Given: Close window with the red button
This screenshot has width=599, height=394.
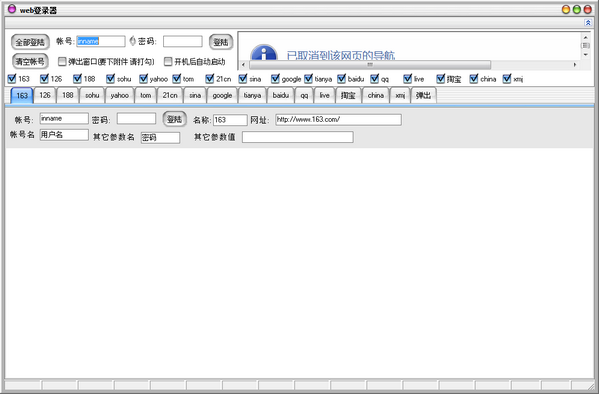Looking at the screenshot, I should pyautogui.click(x=588, y=10).
